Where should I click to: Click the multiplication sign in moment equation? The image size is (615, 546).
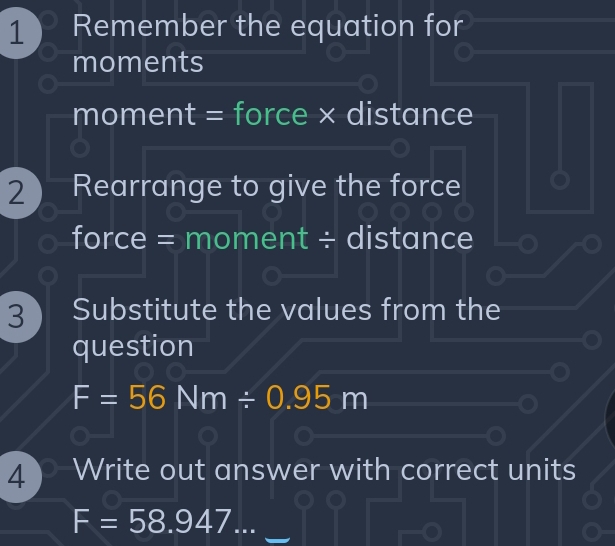coord(327,114)
